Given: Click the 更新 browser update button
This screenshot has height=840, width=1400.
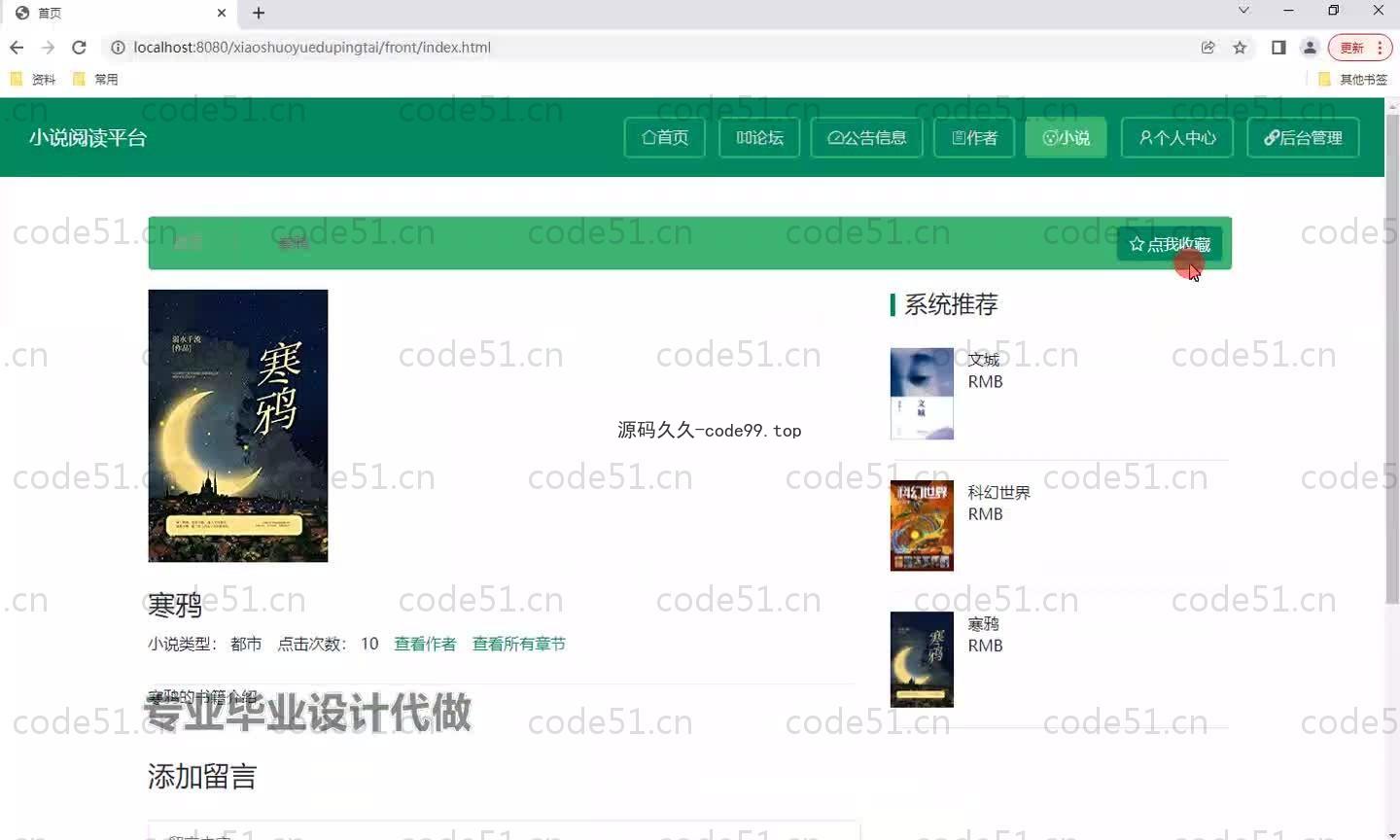Looking at the screenshot, I should click(1360, 47).
